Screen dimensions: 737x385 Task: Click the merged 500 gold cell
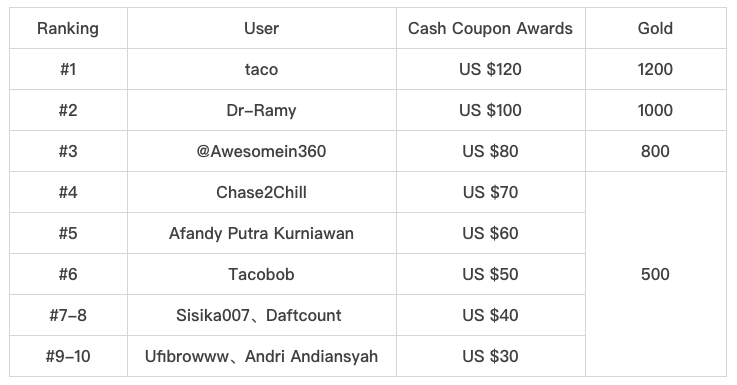pyautogui.click(x=655, y=274)
